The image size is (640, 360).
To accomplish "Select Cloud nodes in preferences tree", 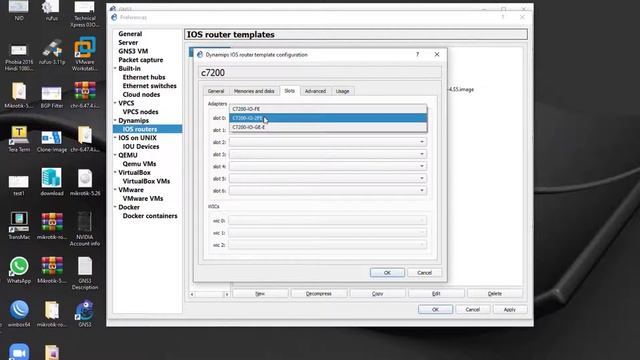I will (141, 94).
